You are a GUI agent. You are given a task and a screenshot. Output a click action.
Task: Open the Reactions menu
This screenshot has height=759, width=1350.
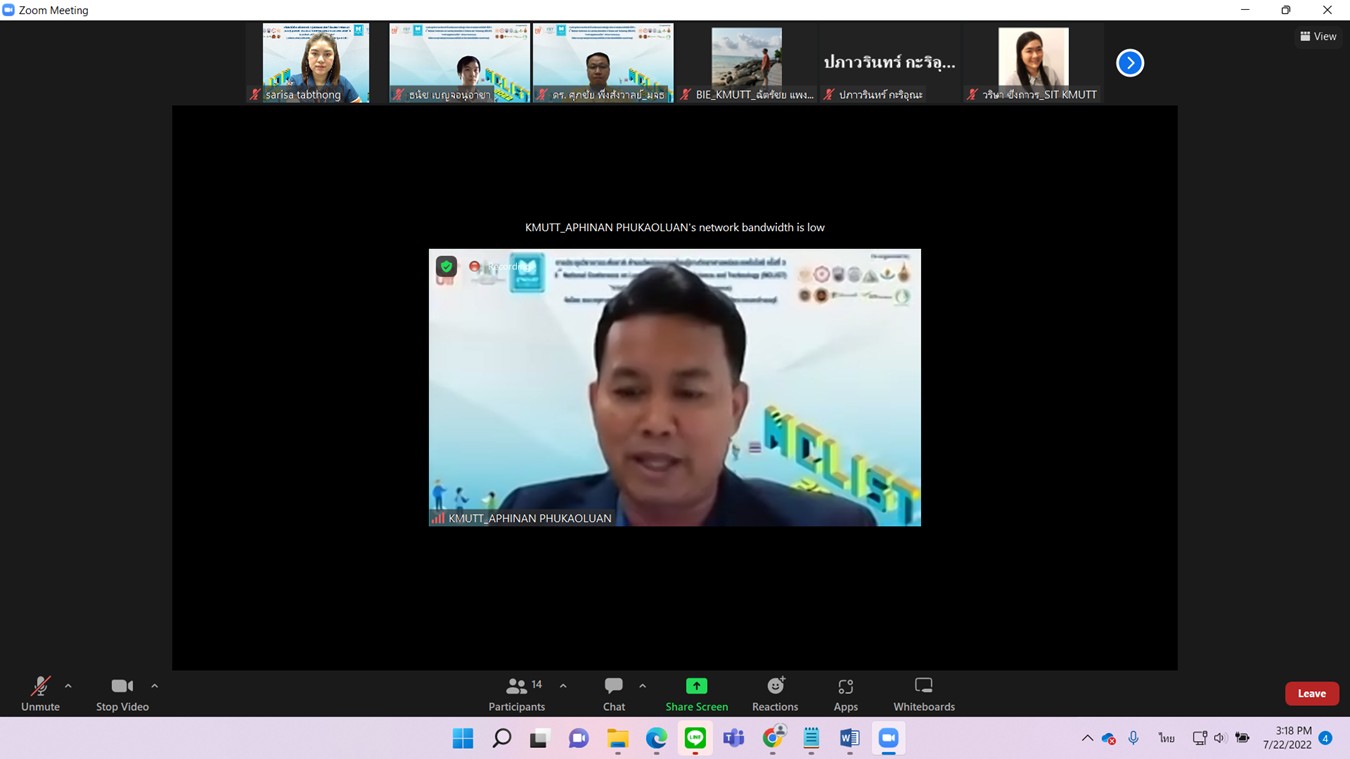point(775,693)
